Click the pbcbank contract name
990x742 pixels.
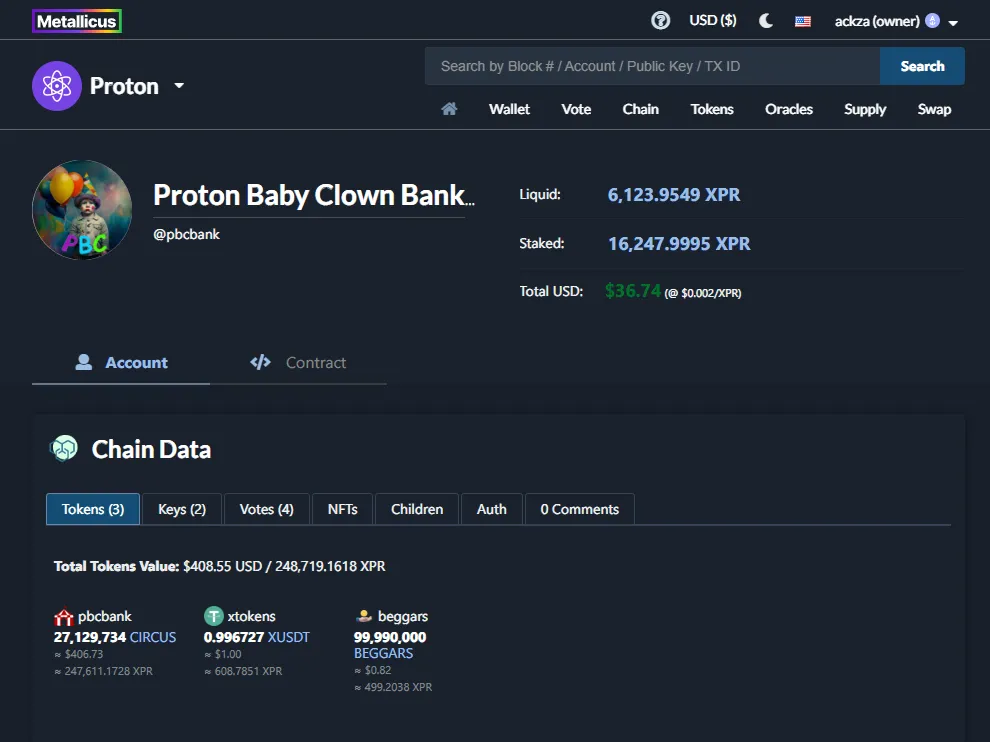point(105,616)
